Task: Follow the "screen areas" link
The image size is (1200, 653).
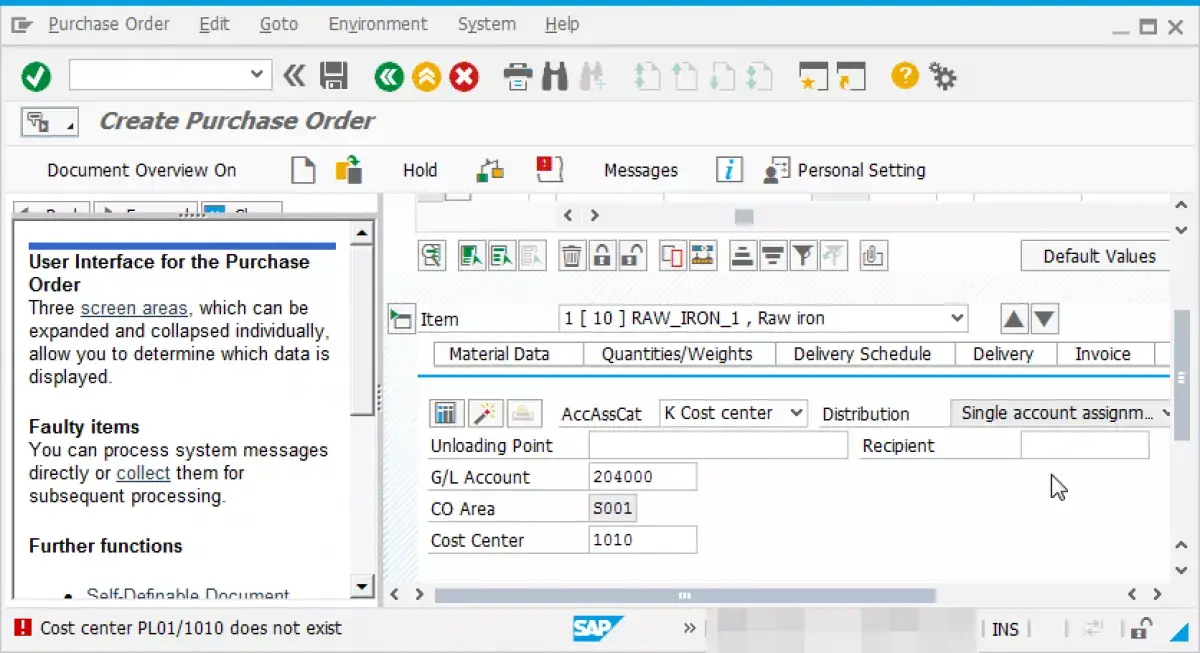Action: tap(134, 308)
